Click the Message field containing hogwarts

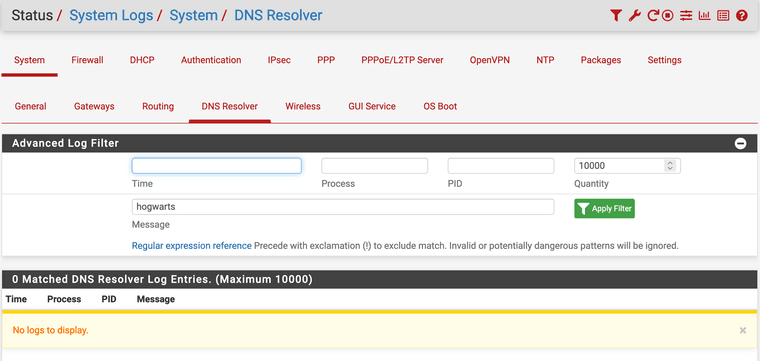[343, 207]
